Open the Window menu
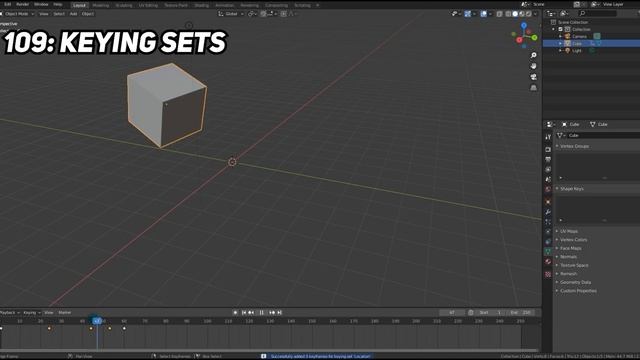The height and width of the screenshot is (360, 640). coord(41,4)
